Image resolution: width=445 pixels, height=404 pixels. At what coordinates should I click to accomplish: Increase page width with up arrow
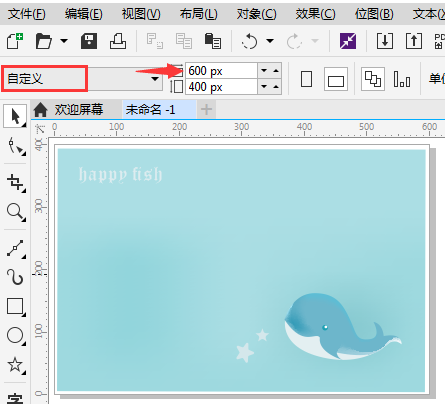[276, 71]
